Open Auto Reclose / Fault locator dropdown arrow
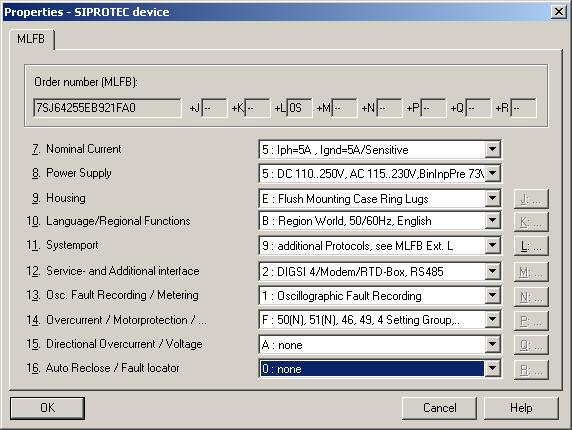Image resolution: width=572 pixels, height=430 pixels. coord(492,368)
